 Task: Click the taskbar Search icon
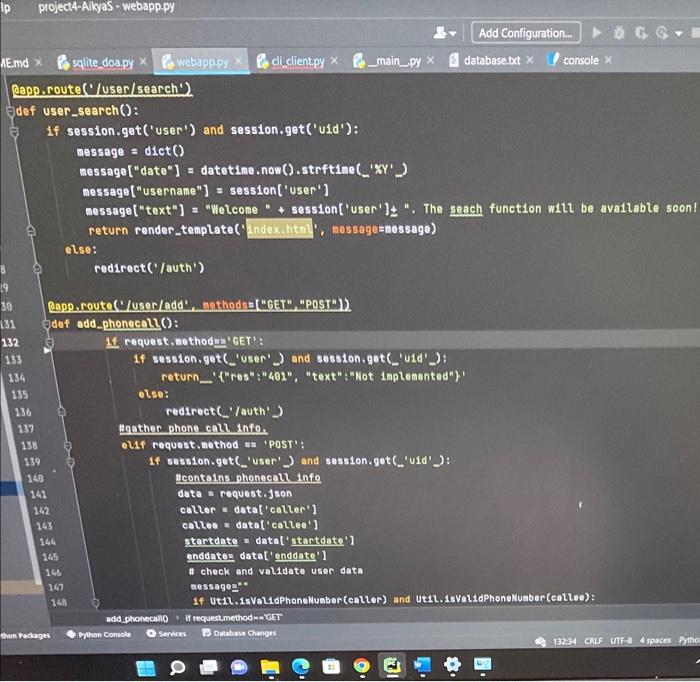177,667
